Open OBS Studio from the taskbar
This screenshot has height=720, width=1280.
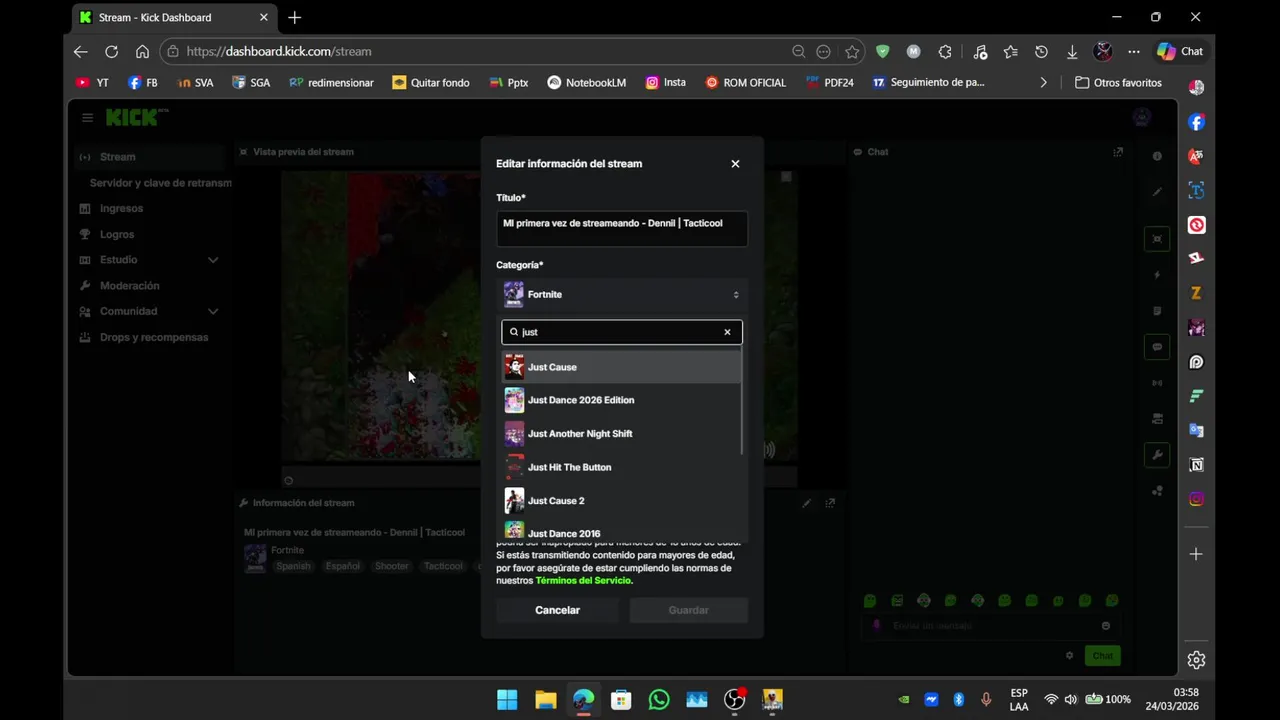pyautogui.click(x=735, y=700)
